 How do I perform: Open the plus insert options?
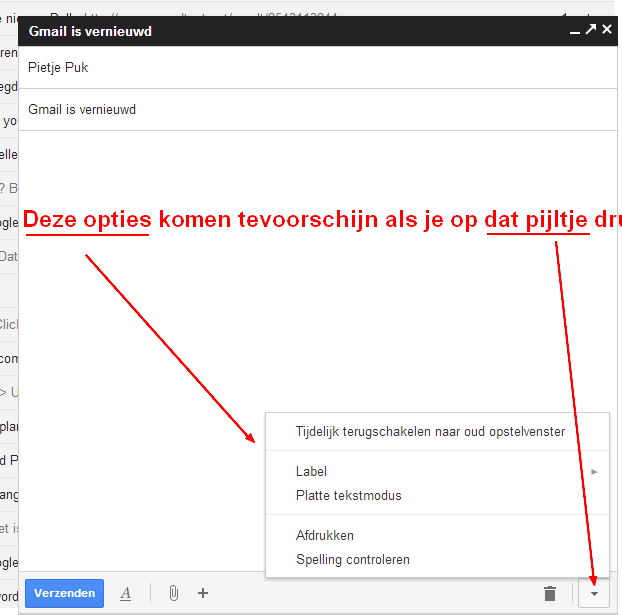point(203,593)
